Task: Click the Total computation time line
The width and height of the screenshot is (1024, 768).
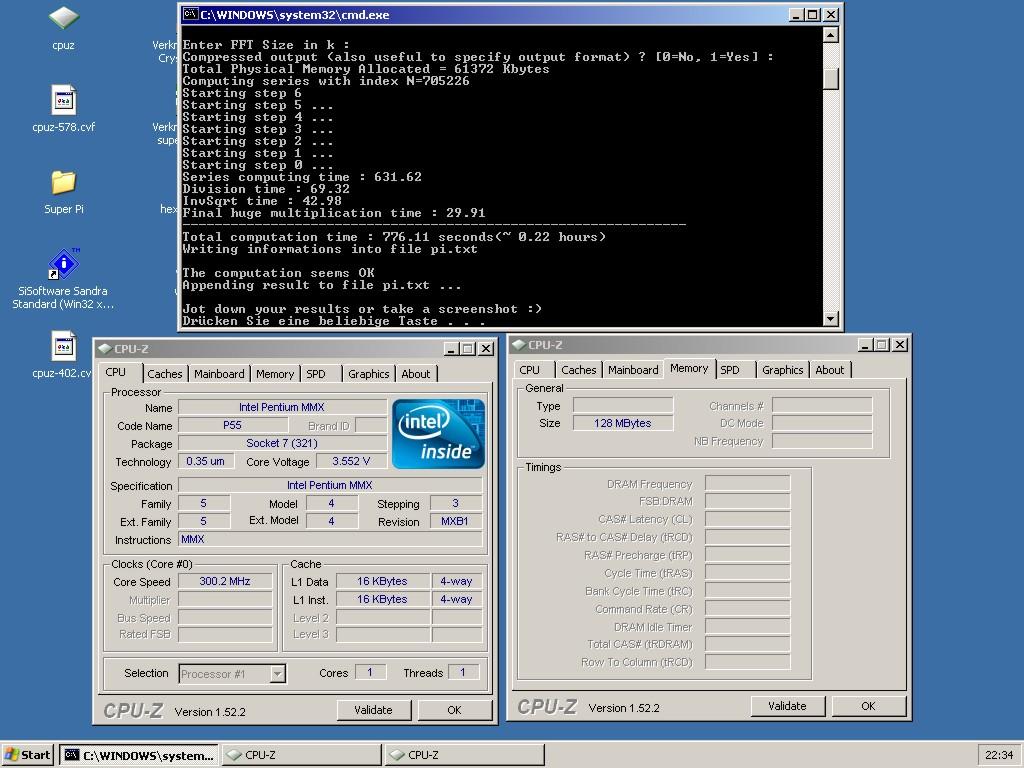Action: 394,237
